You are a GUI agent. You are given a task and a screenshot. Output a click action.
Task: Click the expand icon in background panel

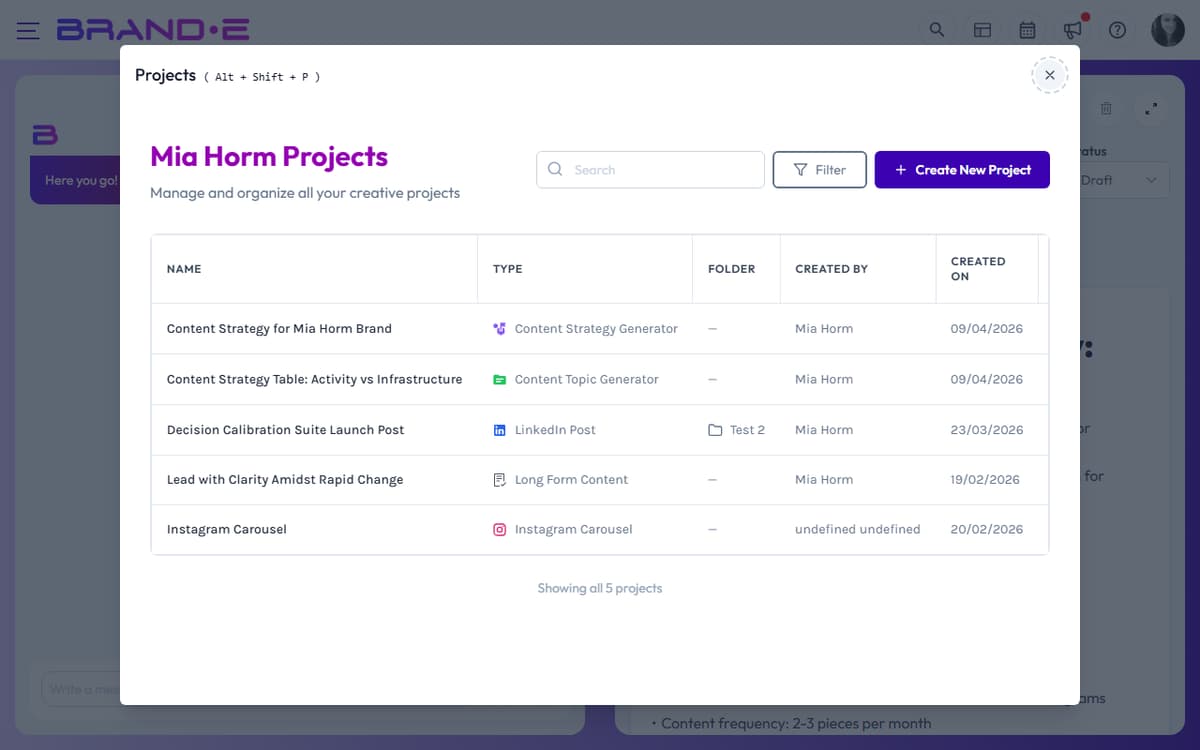pyautogui.click(x=1151, y=108)
